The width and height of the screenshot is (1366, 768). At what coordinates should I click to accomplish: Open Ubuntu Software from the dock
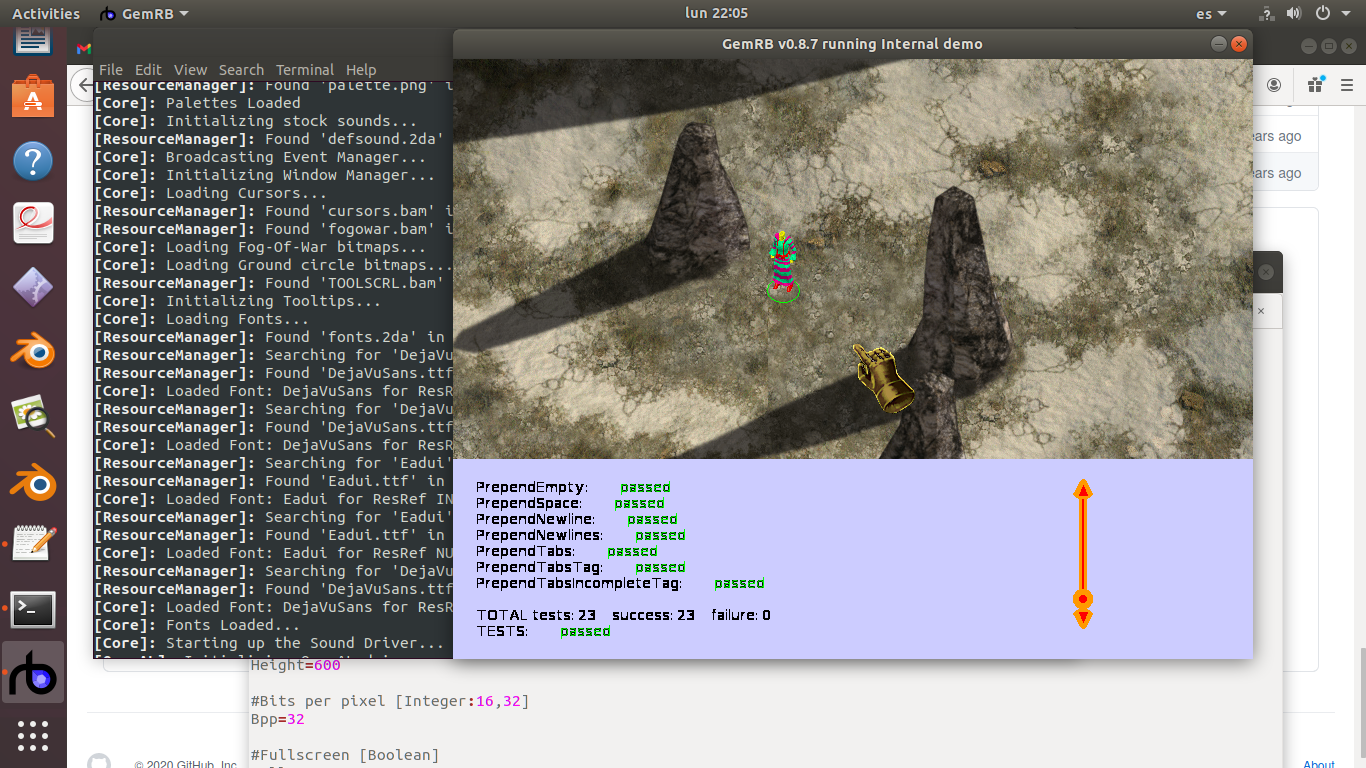(33, 97)
